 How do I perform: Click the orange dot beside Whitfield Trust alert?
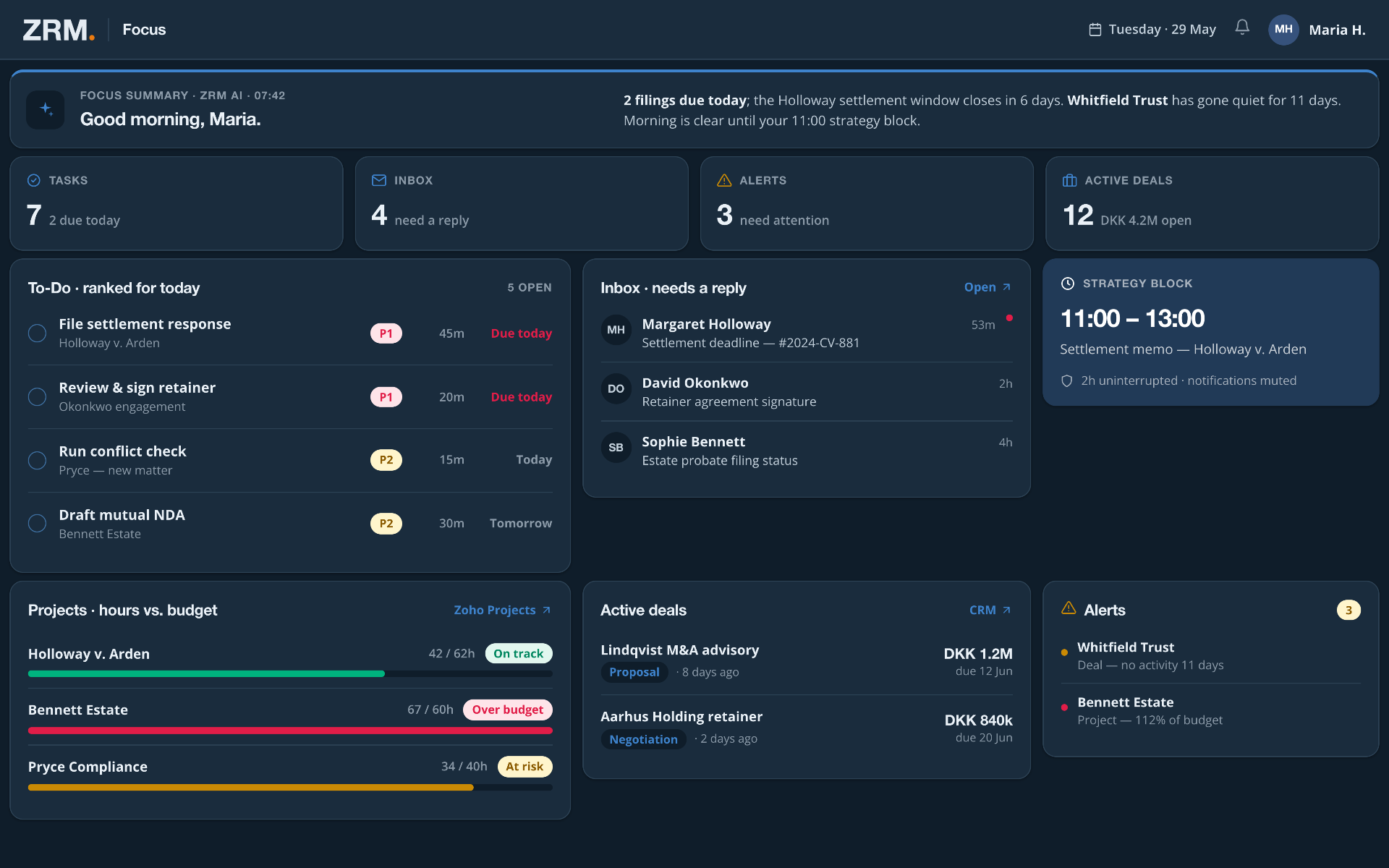[x=1064, y=652]
